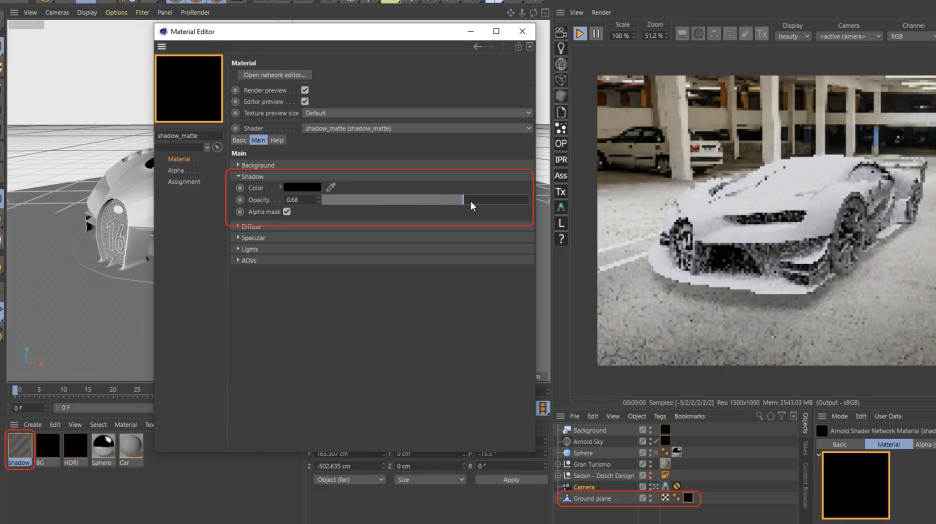The height and width of the screenshot is (524, 936).
Task: Pause the IPR render
Action: click(x=596, y=33)
